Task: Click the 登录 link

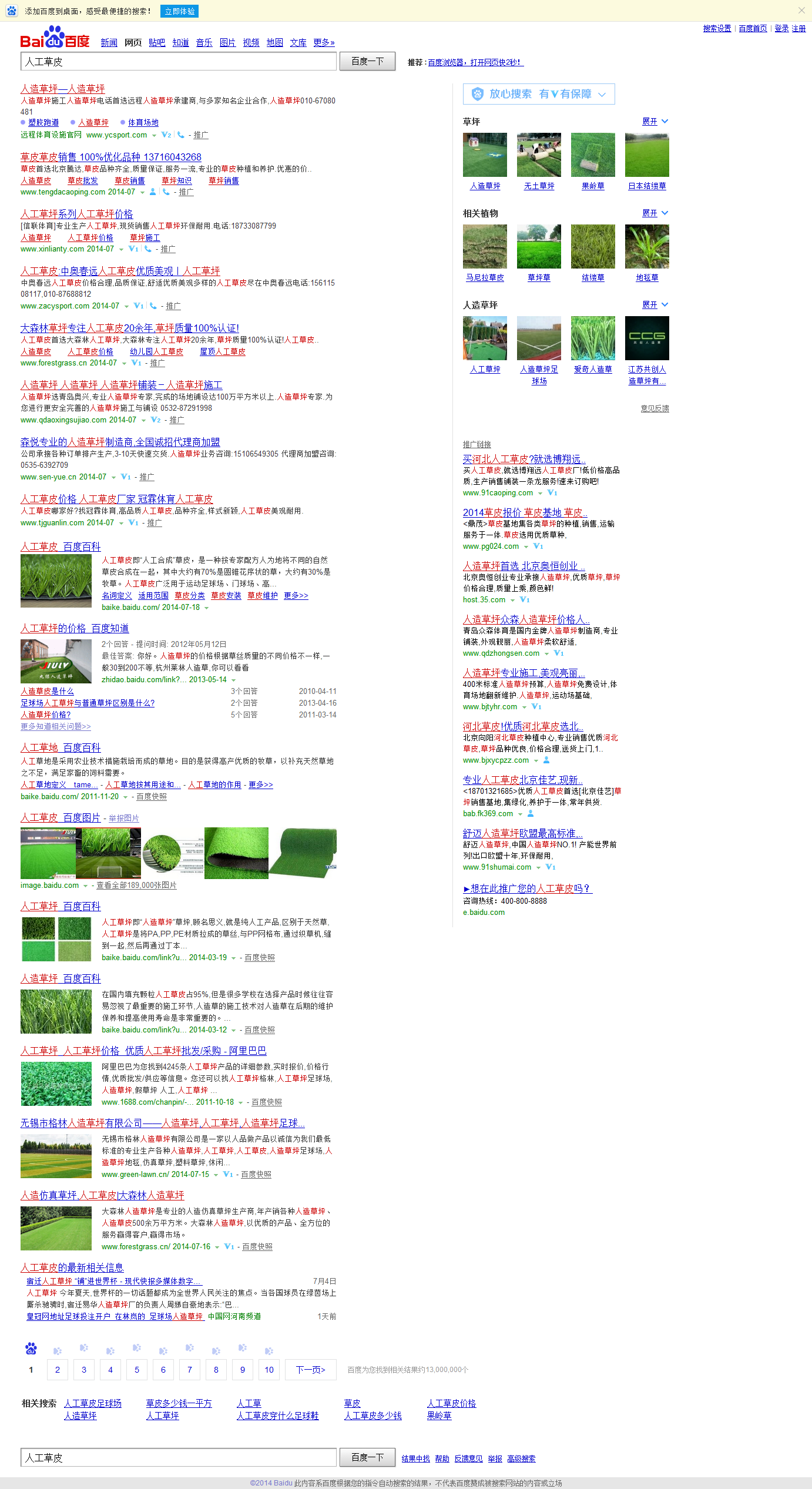Action: 781,28
